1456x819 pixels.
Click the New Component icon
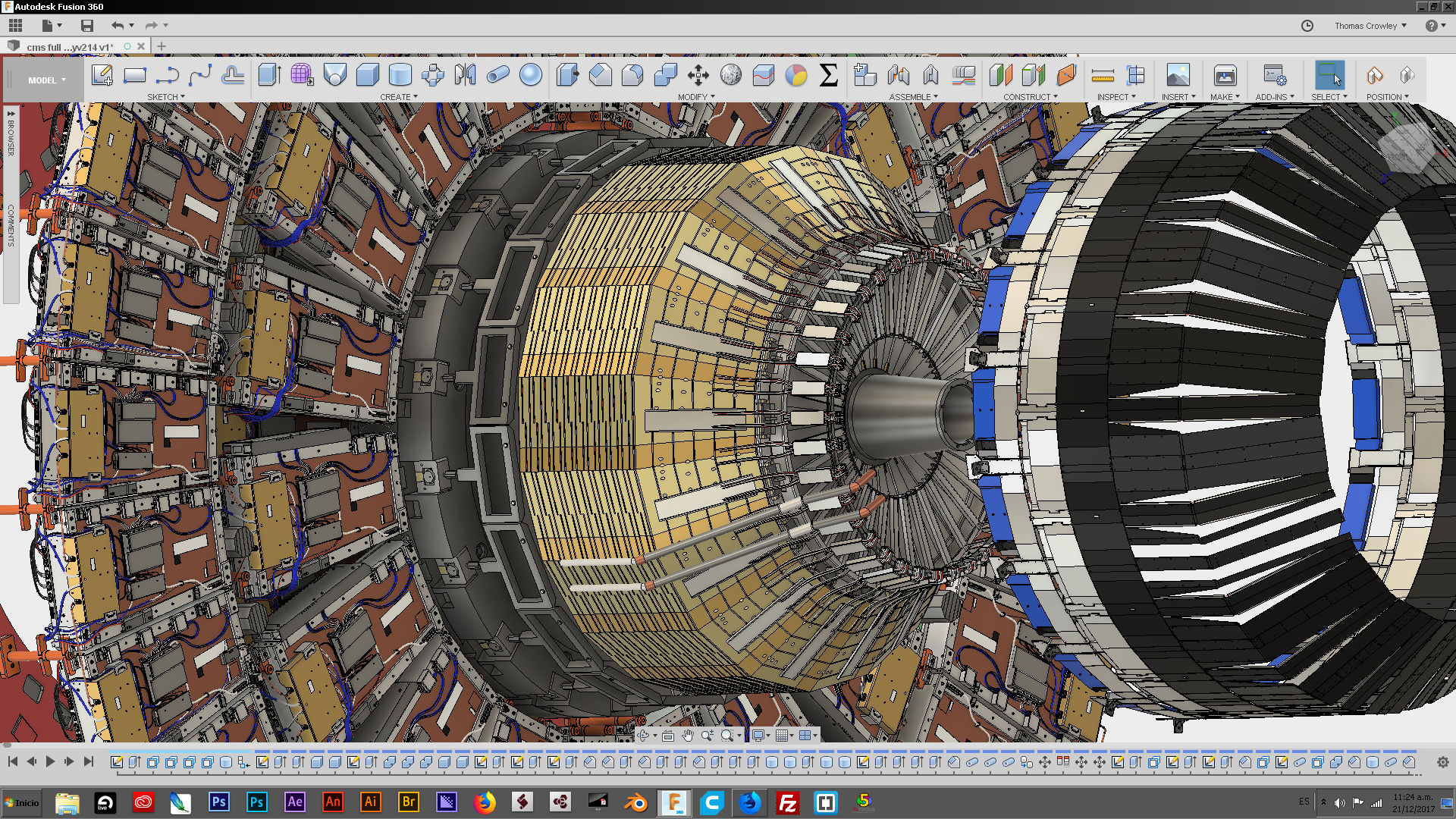pos(865,75)
